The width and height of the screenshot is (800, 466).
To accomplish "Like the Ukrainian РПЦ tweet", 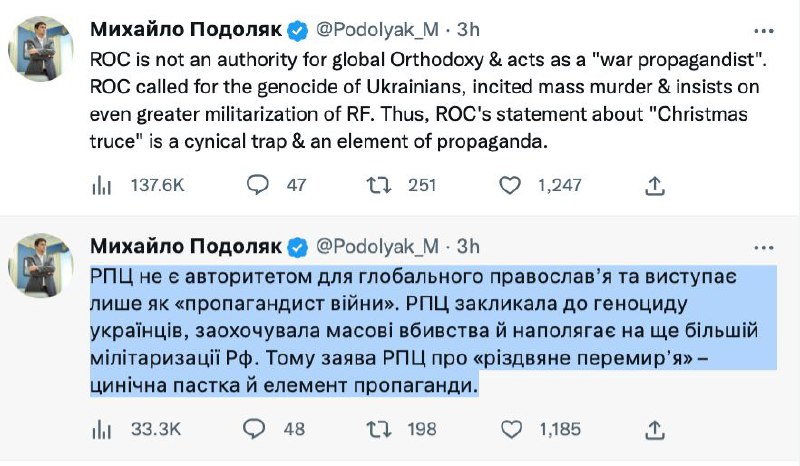I will pos(510,429).
